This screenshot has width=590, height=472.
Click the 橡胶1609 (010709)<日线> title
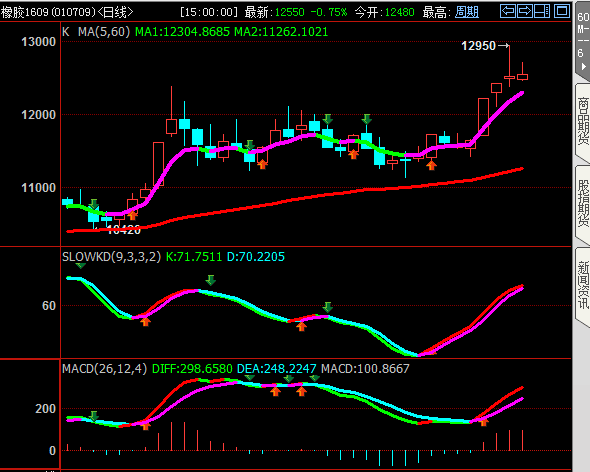(67, 12)
